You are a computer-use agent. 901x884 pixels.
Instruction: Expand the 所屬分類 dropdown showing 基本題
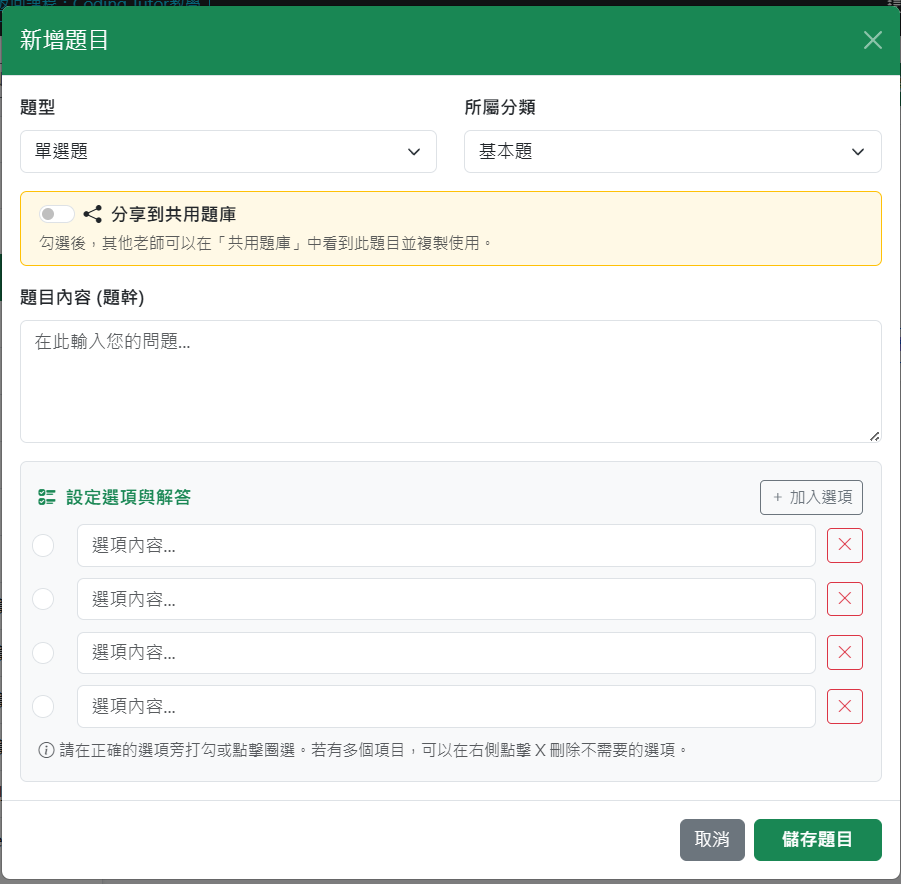pyautogui.click(x=672, y=152)
